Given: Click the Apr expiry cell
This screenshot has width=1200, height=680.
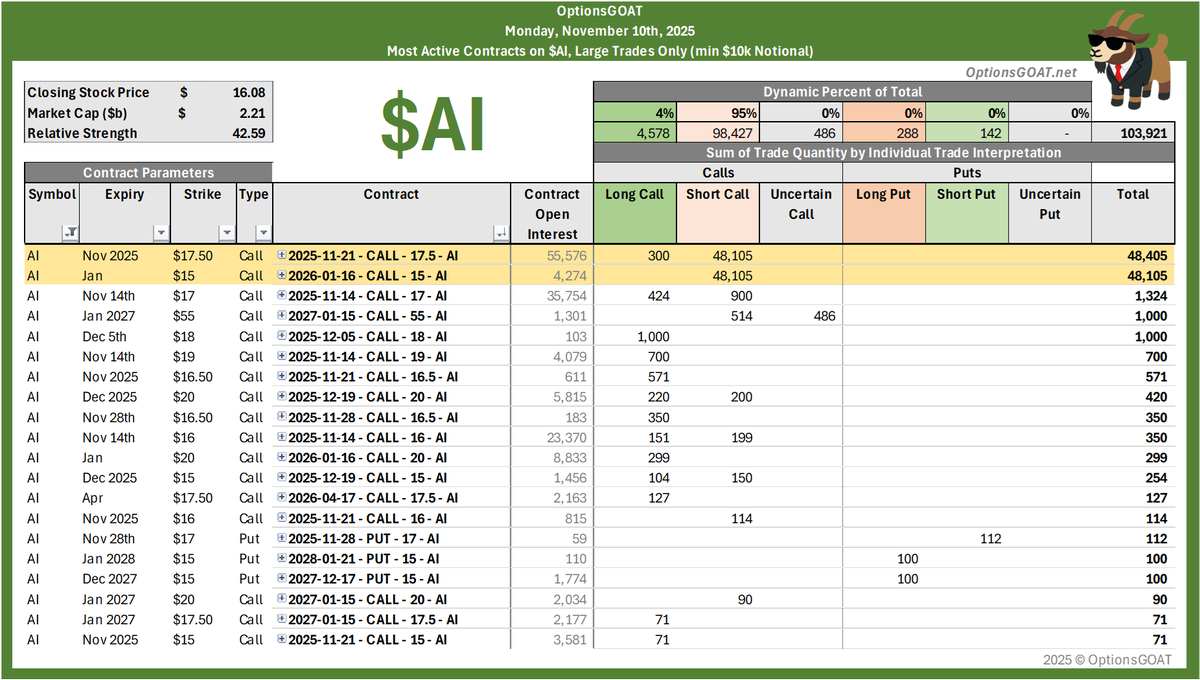Looking at the screenshot, I should click(126, 497).
